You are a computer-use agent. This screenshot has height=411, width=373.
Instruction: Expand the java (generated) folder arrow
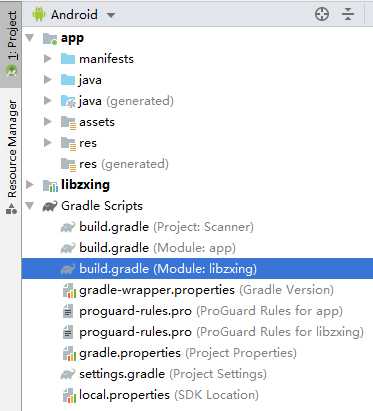(x=48, y=100)
